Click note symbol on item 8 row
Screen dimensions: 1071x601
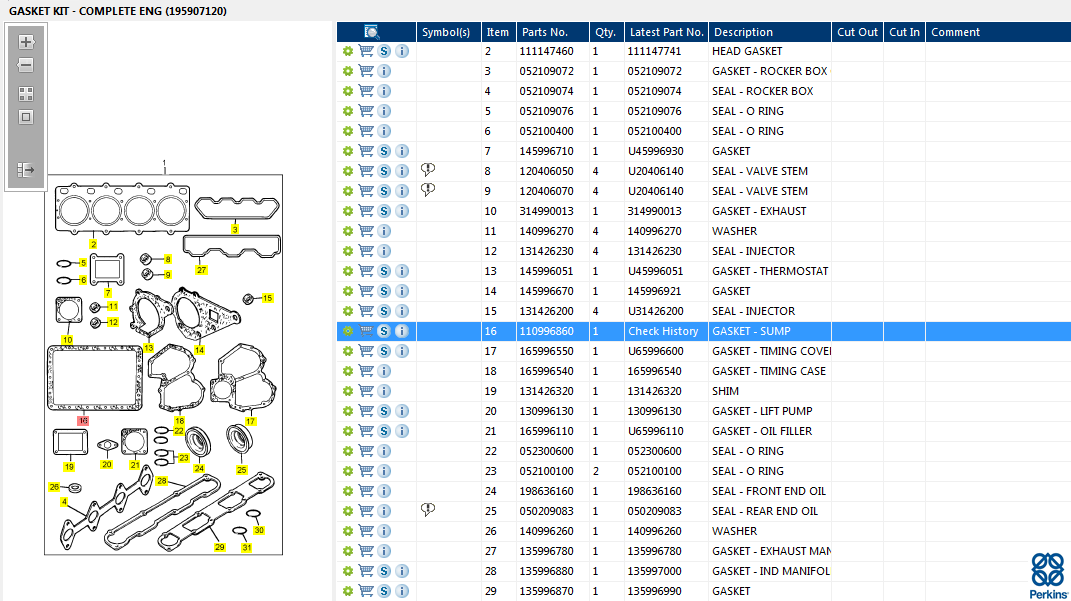tap(428, 170)
